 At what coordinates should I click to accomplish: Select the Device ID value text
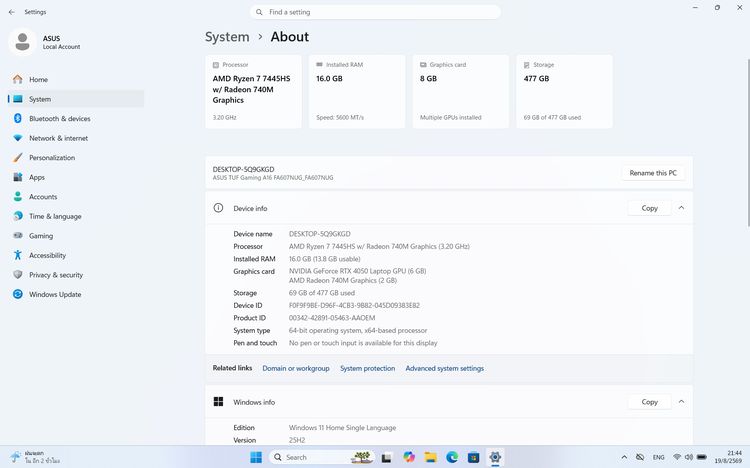[354, 305]
